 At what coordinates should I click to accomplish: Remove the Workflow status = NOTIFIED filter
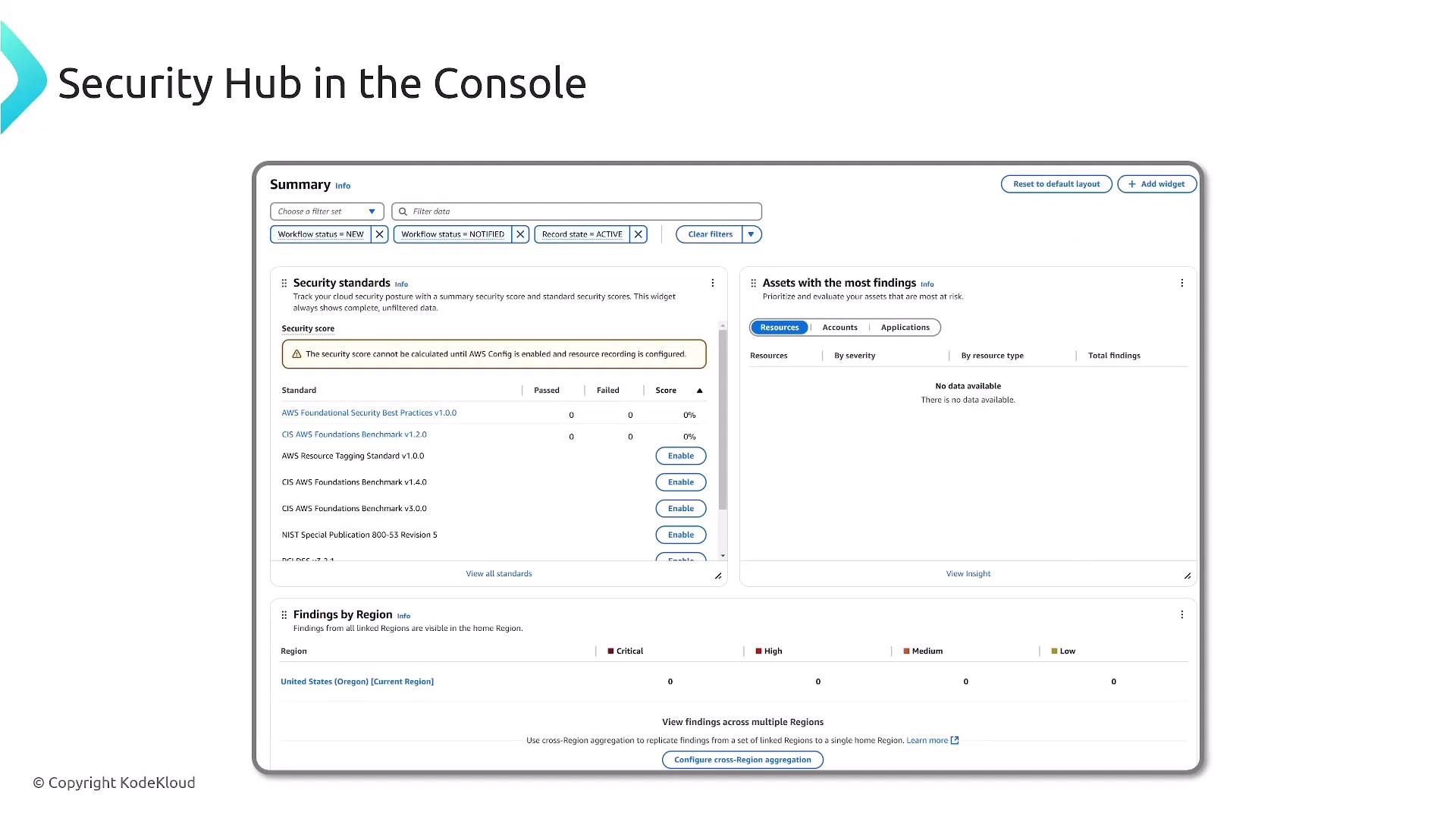(520, 234)
